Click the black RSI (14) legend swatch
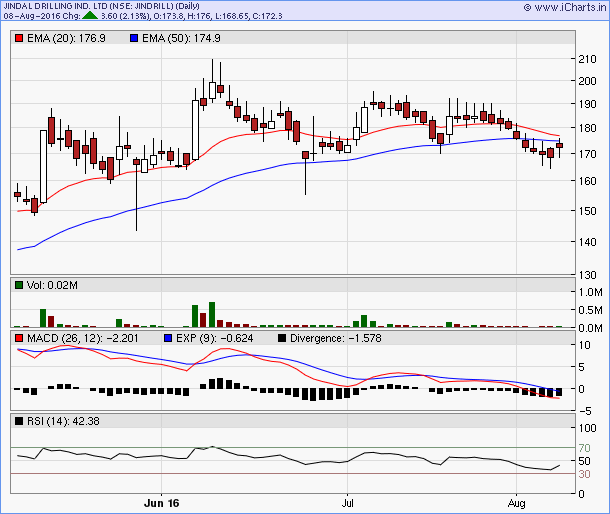This screenshot has width=610, height=514. [19, 421]
